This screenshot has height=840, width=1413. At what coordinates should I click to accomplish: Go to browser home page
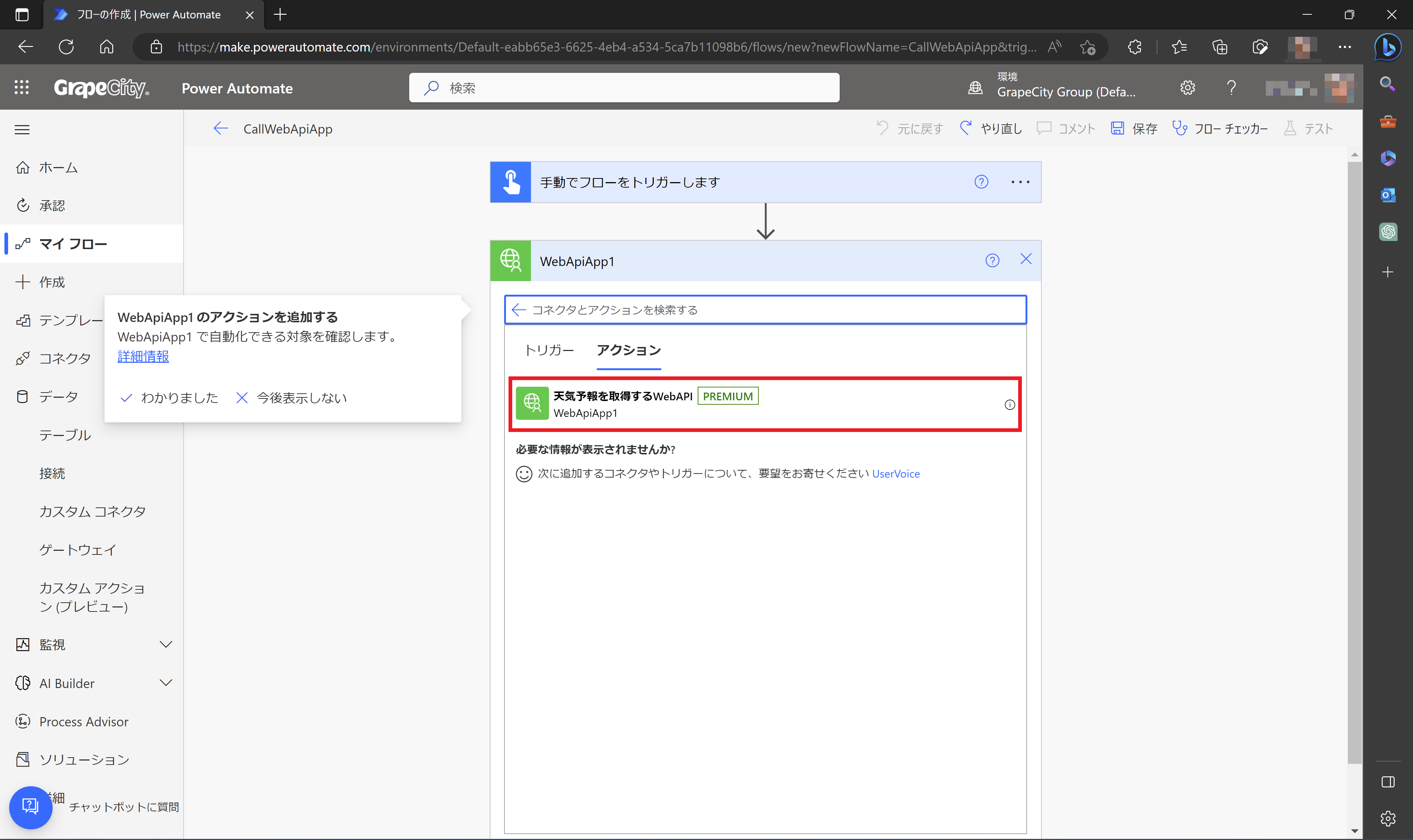(106, 46)
